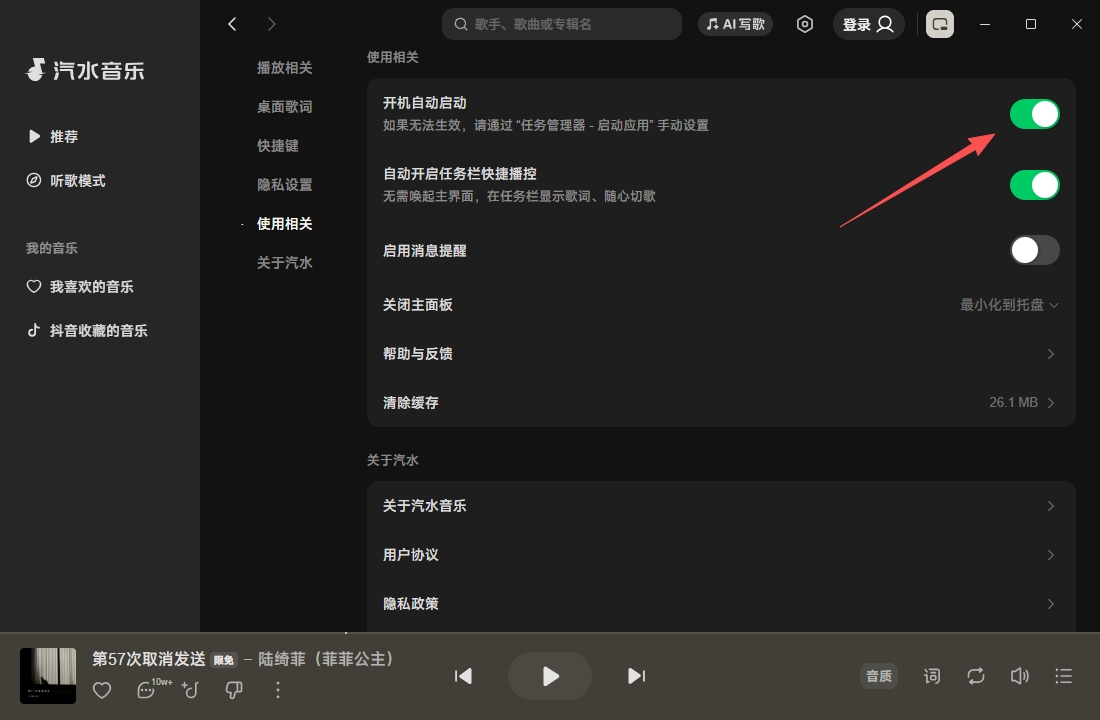Screen dimensions: 1100x720
Task: Skip to previous track
Action: (x=463, y=676)
